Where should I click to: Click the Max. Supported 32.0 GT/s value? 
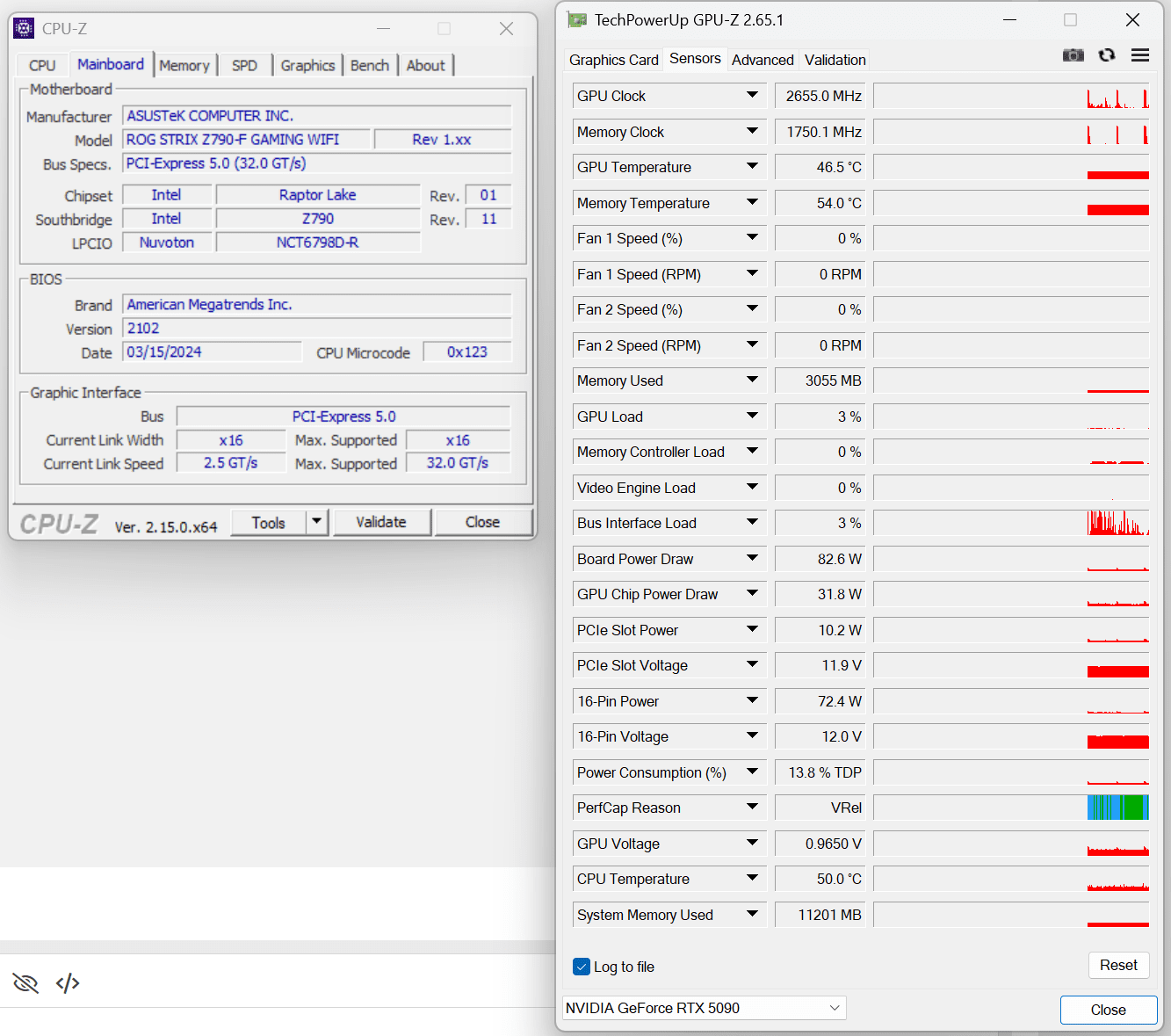pos(458,463)
